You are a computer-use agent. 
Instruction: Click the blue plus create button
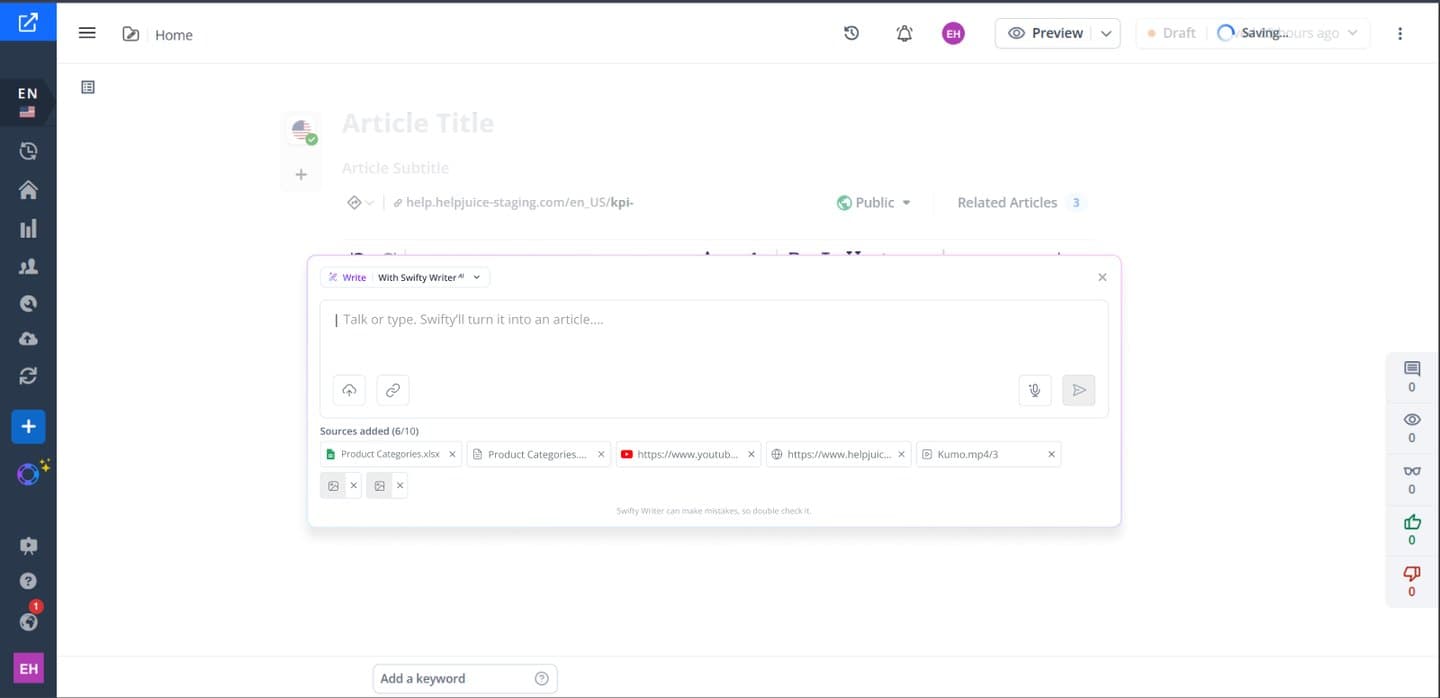tap(28, 426)
